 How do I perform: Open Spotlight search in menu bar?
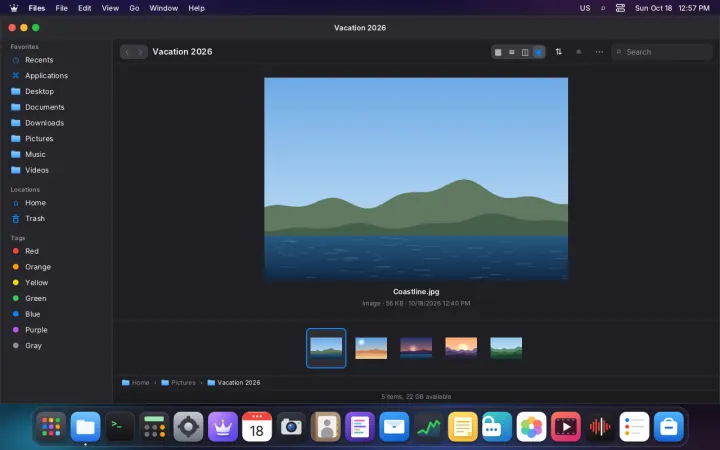[603, 8]
